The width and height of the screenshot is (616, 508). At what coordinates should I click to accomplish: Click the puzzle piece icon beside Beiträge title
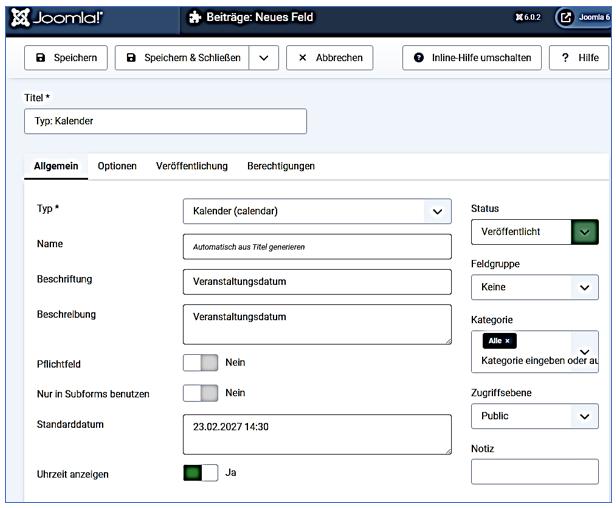coord(195,18)
